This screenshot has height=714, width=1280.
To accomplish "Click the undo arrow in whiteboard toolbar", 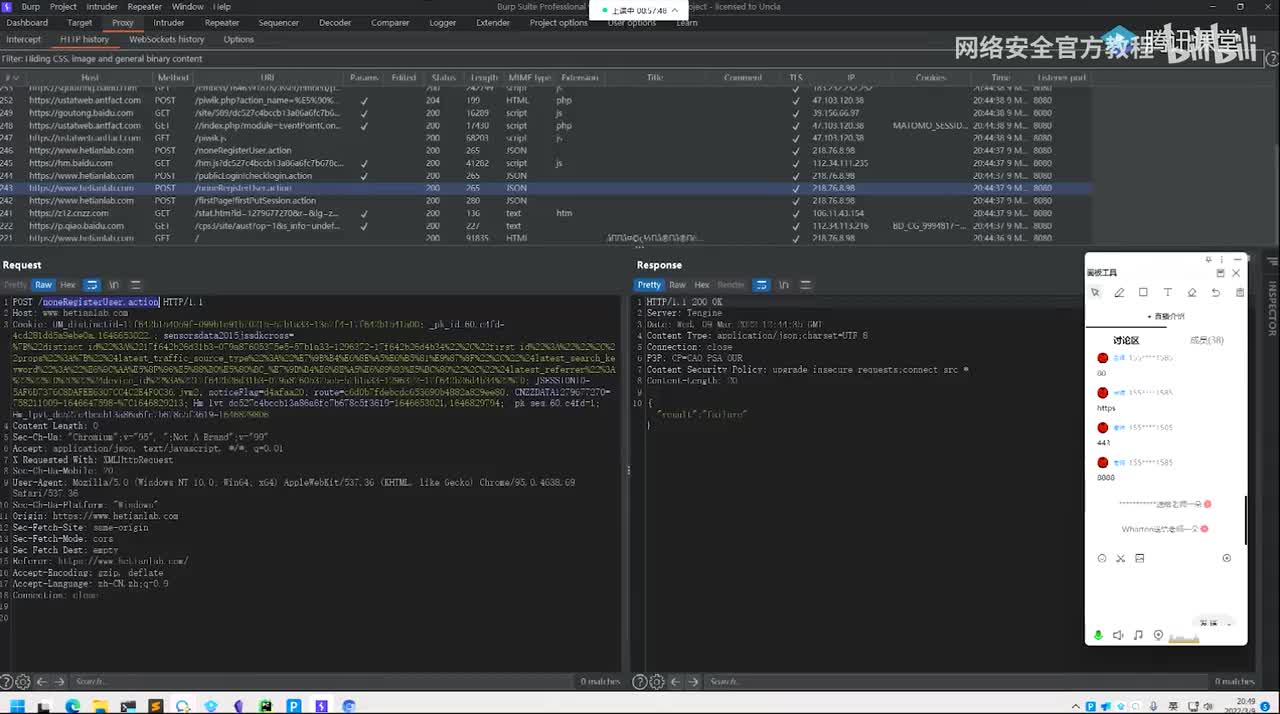I will pyautogui.click(x=1215, y=293).
